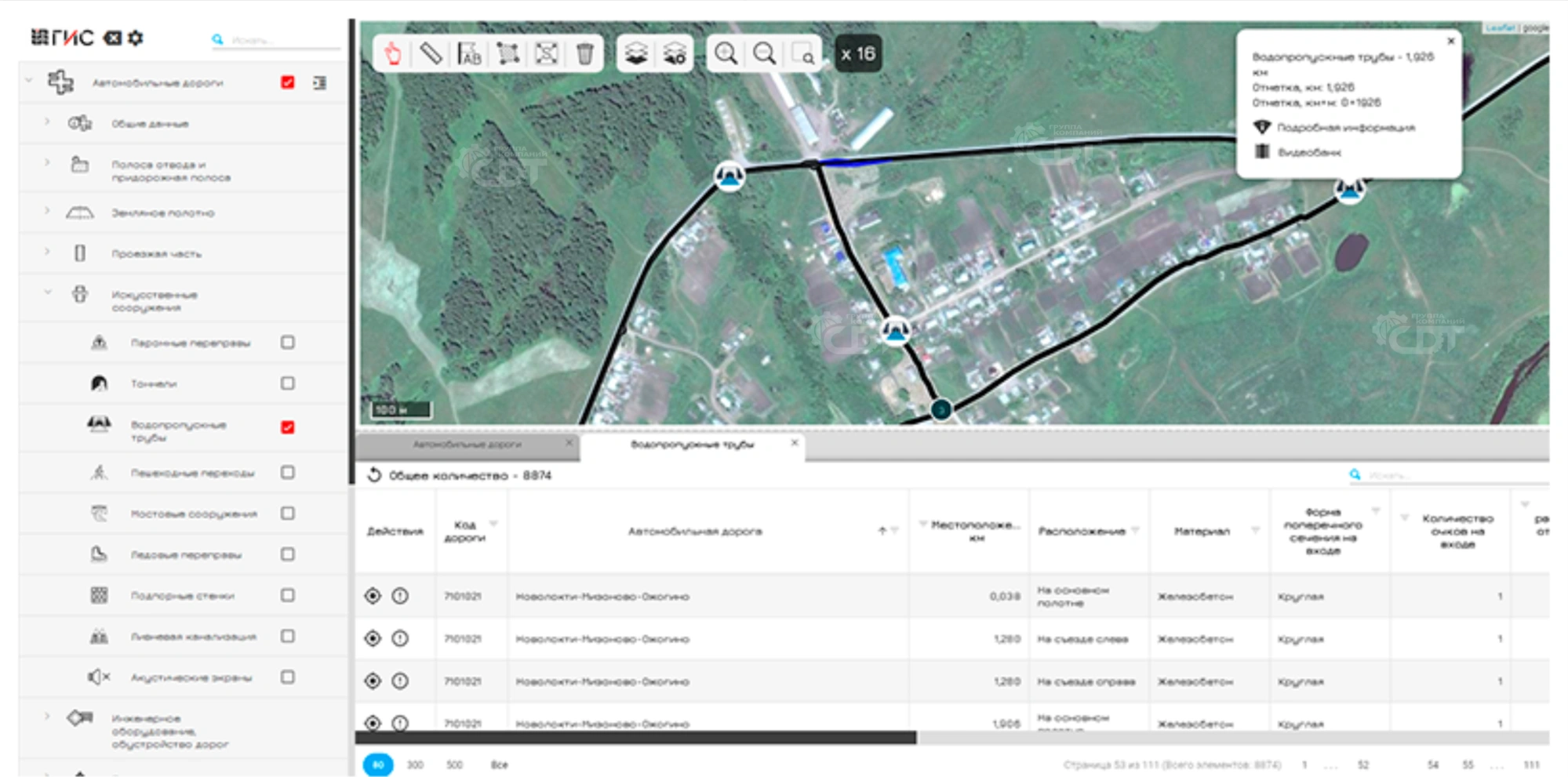Open Подробная информация link in map popup

point(1345,128)
